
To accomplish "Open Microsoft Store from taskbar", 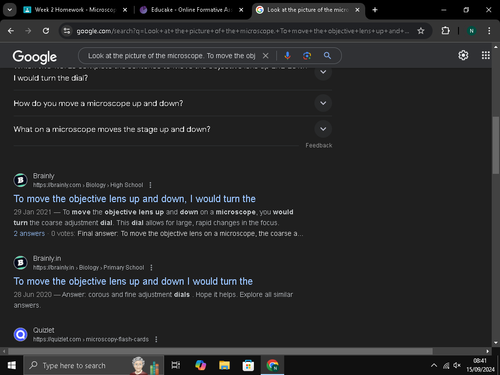I will 248,365.
